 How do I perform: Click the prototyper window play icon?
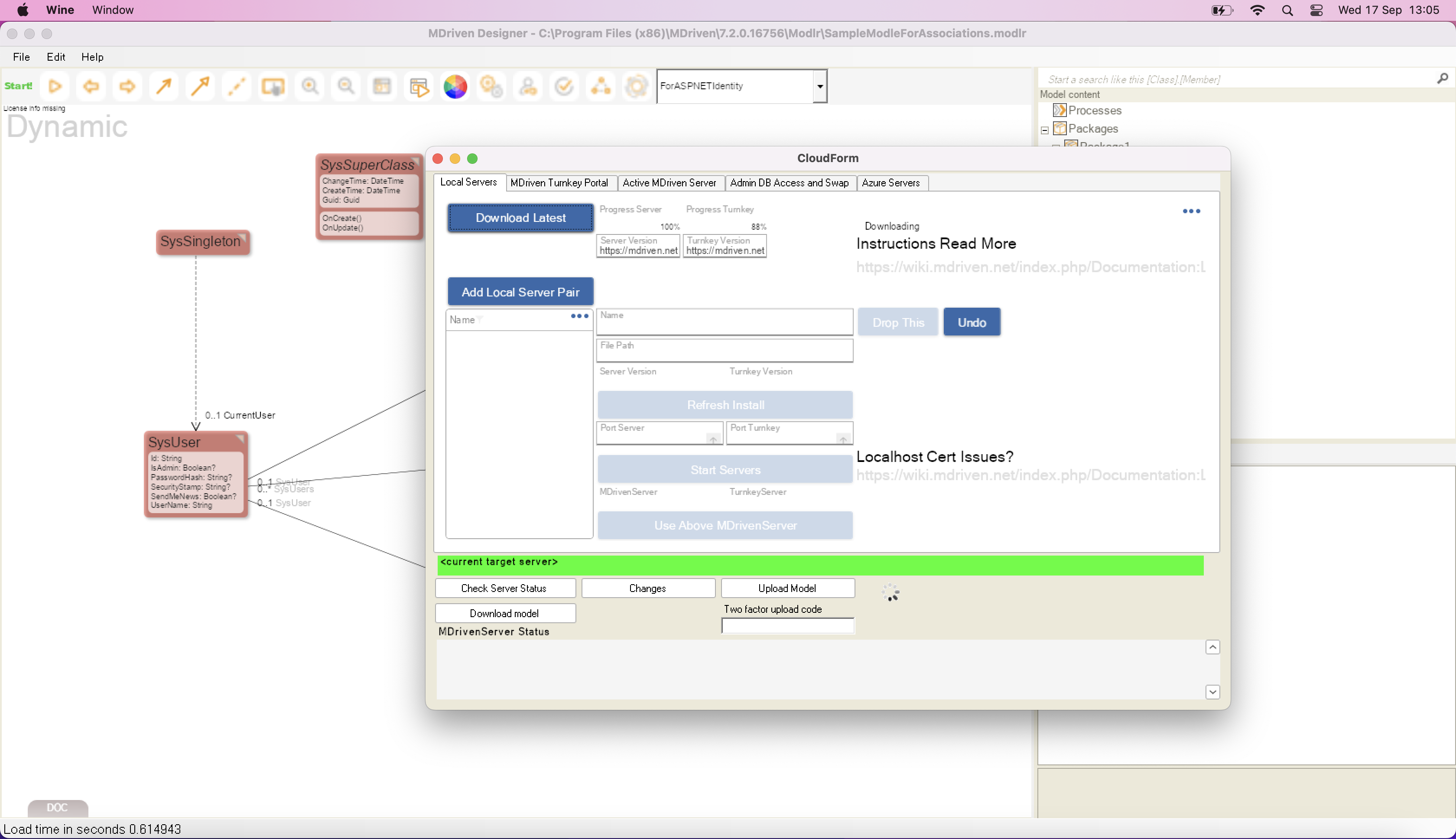pyautogui.click(x=419, y=86)
